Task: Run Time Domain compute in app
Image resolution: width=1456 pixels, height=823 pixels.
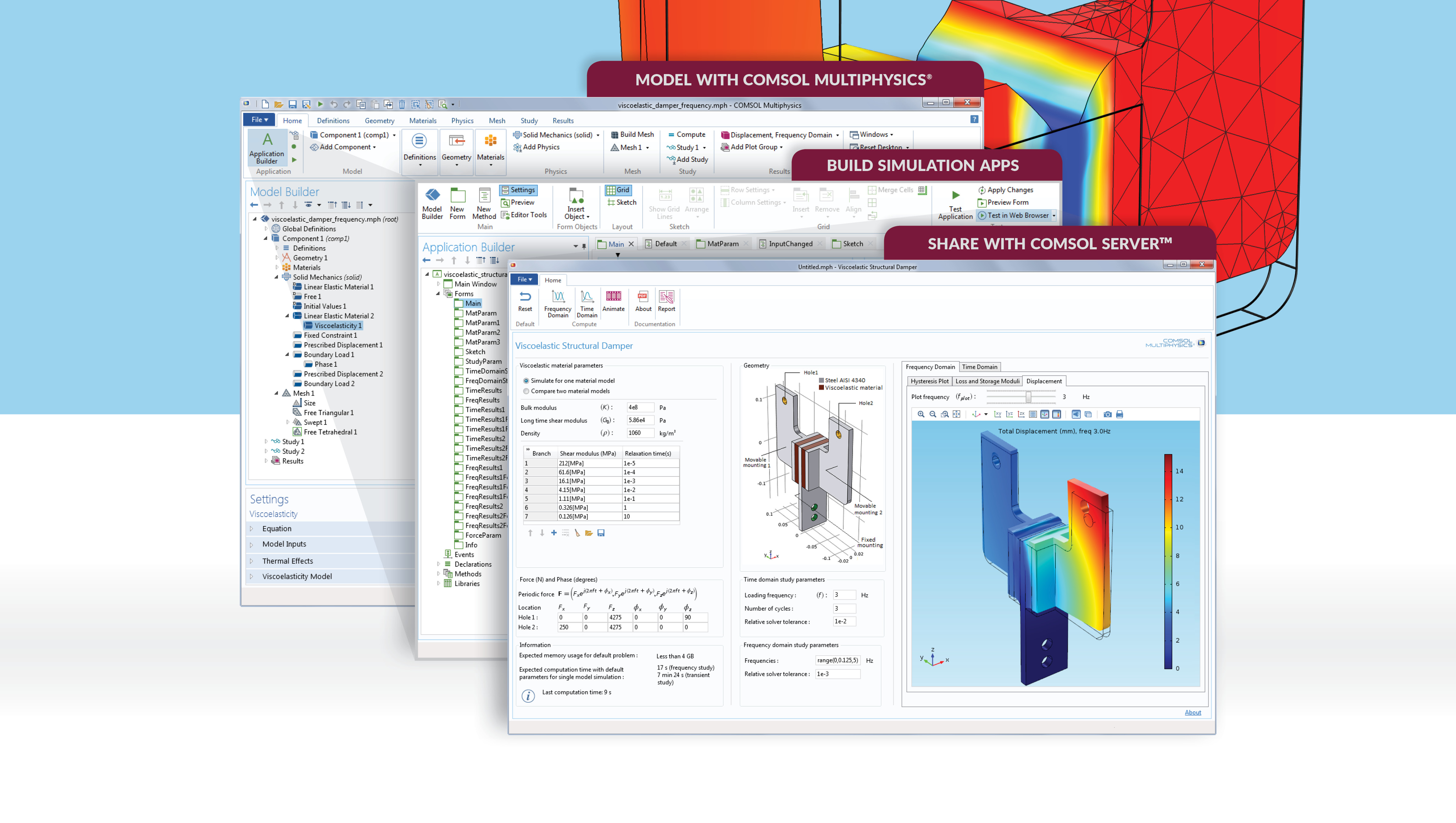Action: pos(587,304)
